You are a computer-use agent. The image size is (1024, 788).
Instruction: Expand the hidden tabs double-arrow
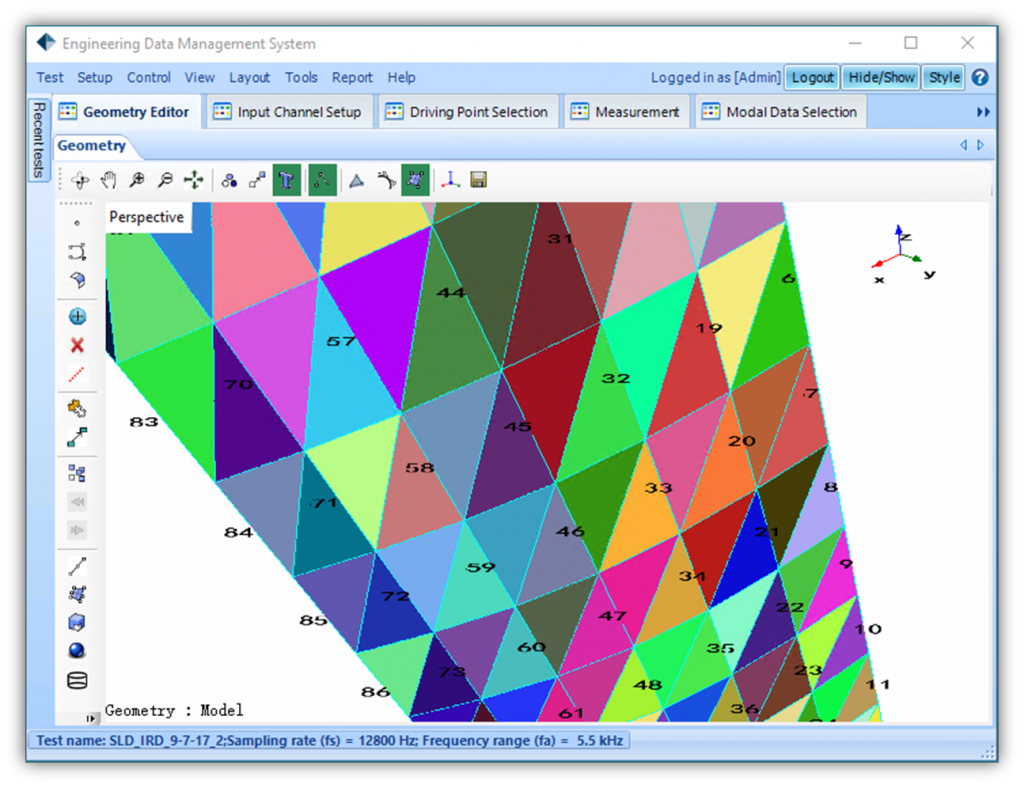pyautogui.click(x=983, y=112)
